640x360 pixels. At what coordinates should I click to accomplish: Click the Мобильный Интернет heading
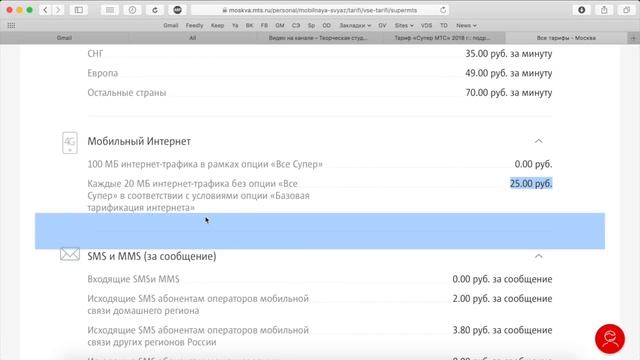(x=139, y=141)
